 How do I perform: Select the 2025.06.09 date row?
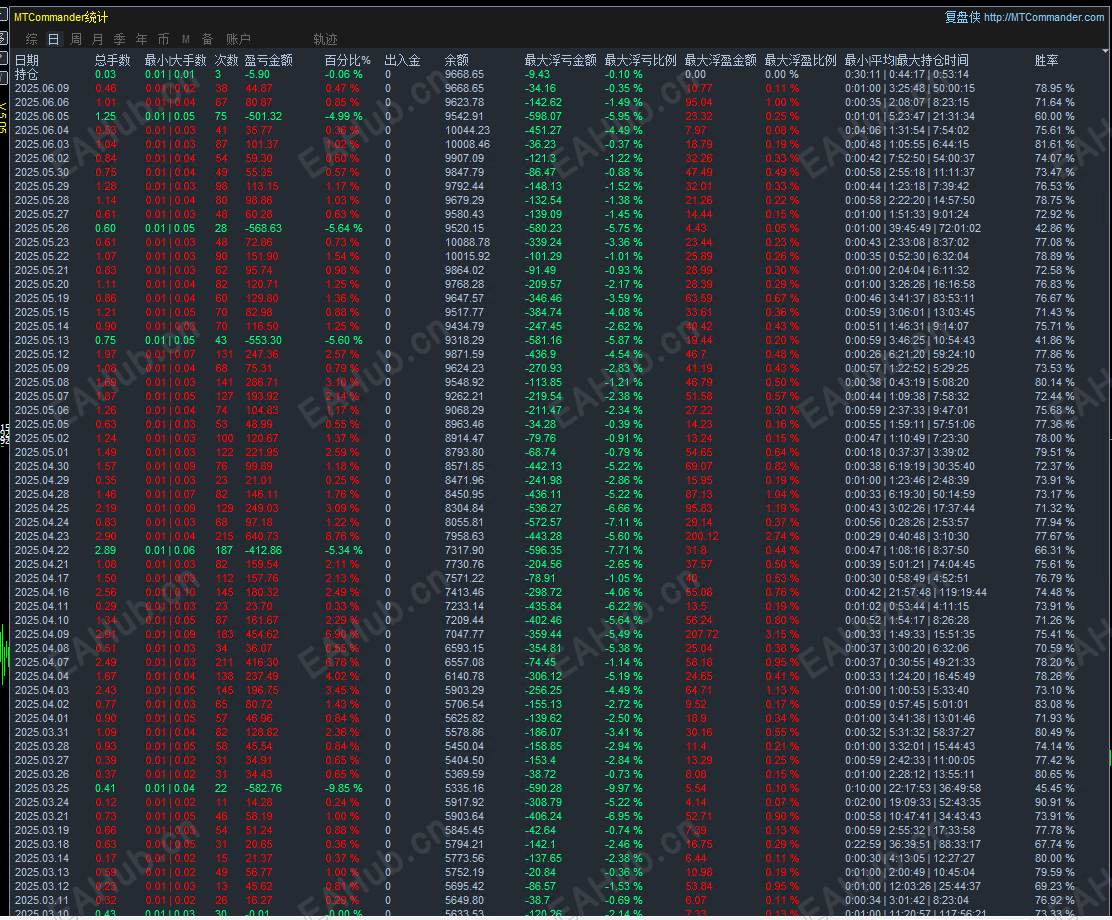click(42, 89)
